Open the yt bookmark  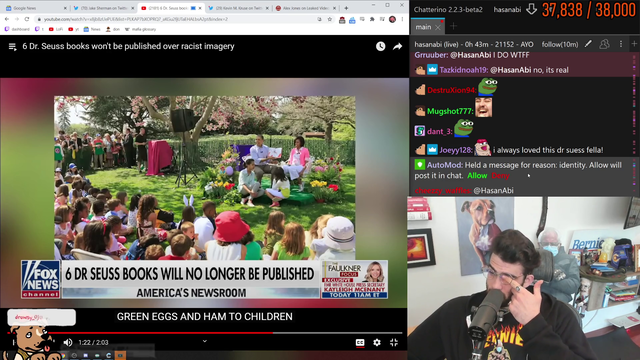point(73,29)
